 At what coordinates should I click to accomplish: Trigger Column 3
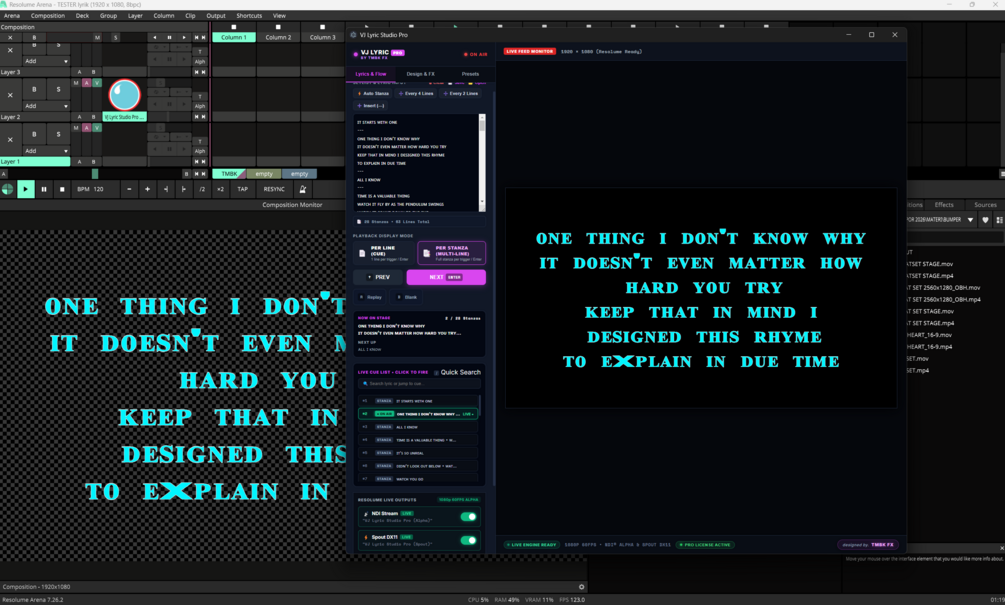click(322, 37)
